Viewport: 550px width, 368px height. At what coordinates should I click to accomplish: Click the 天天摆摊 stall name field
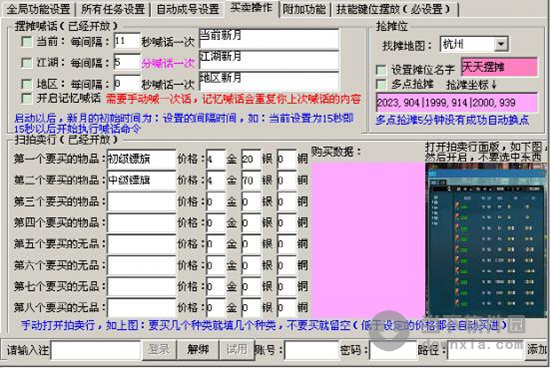(x=499, y=67)
